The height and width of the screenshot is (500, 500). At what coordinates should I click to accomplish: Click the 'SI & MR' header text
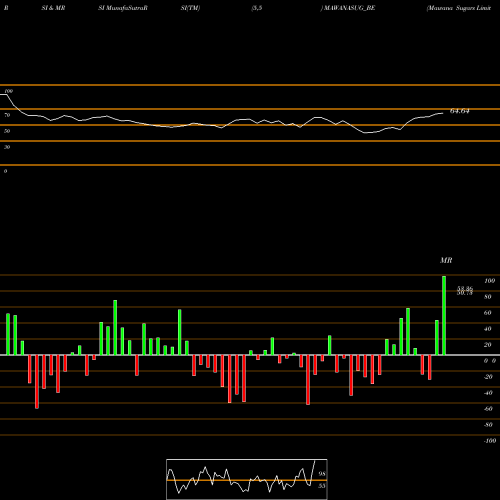53,8
